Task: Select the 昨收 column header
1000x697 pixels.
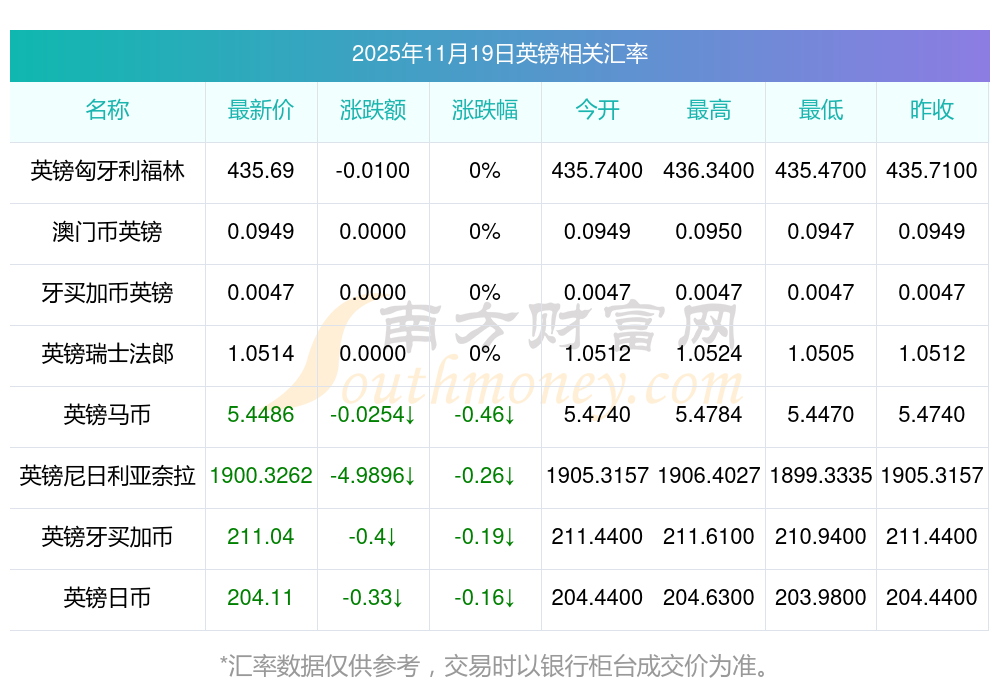Action: pyautogui.click(x=932, y=110)
